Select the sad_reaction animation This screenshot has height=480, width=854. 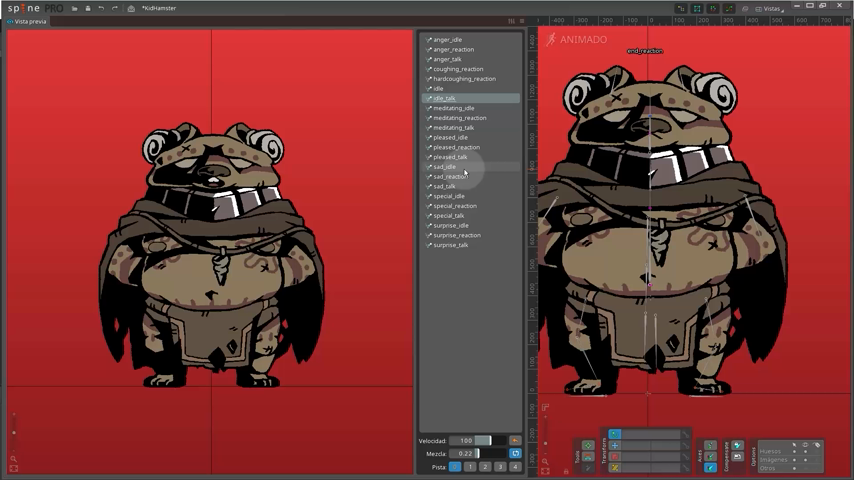click(x=471, y=177)
